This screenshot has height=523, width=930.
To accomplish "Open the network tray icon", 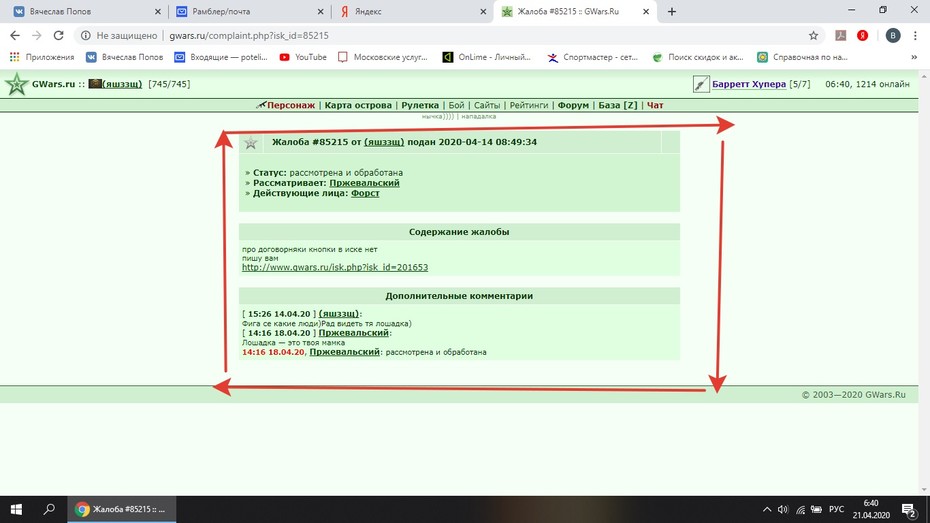I will click(800, 509).
